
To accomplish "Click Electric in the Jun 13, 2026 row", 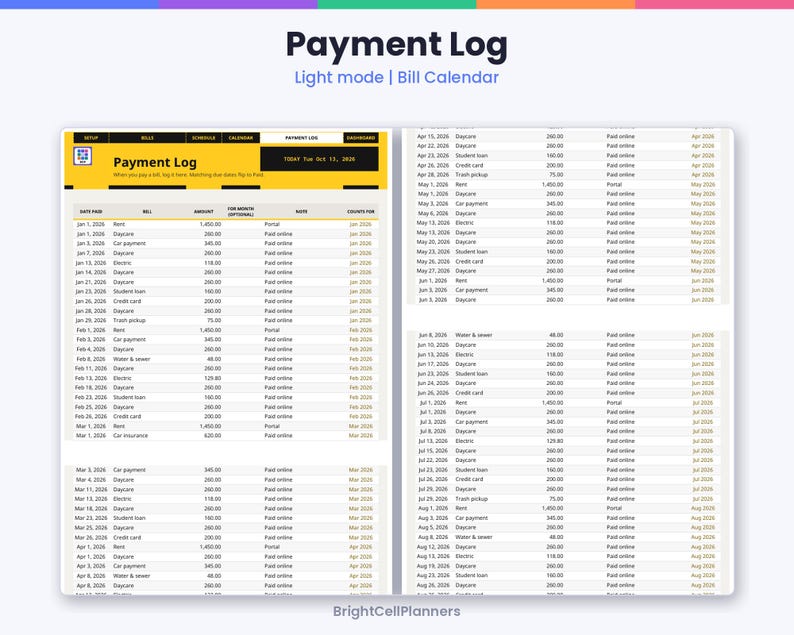I will [464, 355].
